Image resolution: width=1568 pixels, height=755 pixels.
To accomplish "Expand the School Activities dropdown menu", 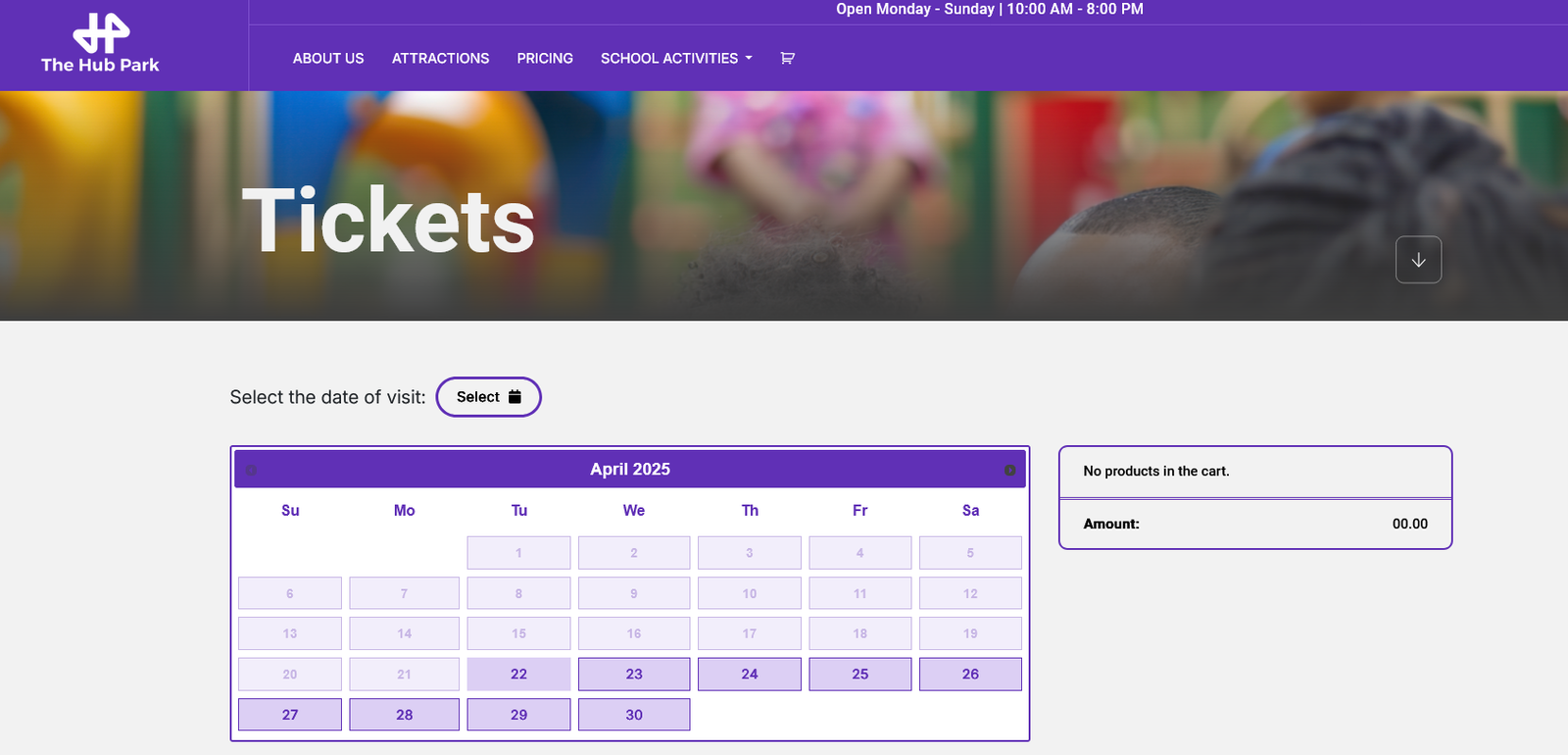I will [676, 59].
